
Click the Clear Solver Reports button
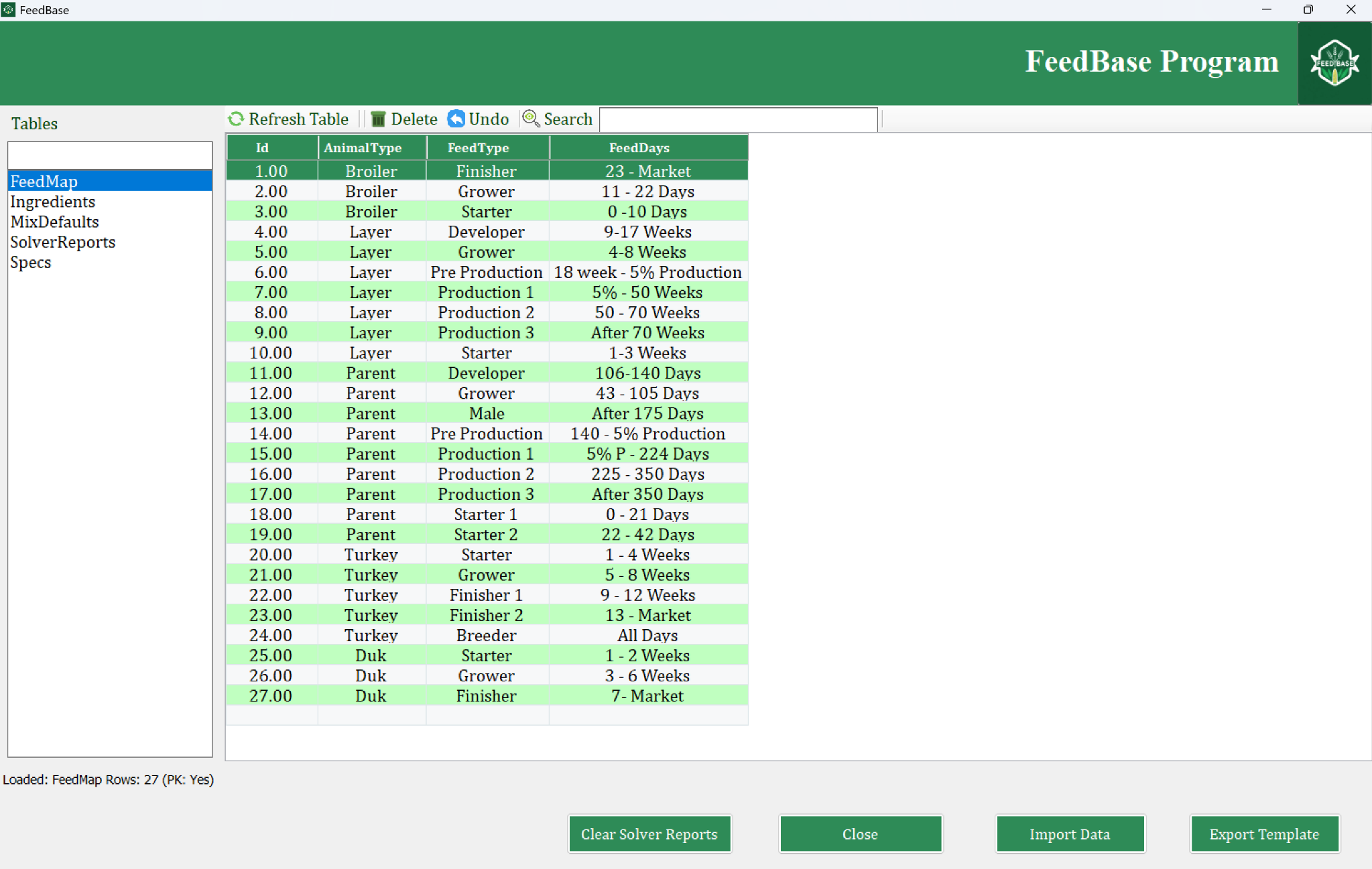pyautogui.click(x=649, y=833)
